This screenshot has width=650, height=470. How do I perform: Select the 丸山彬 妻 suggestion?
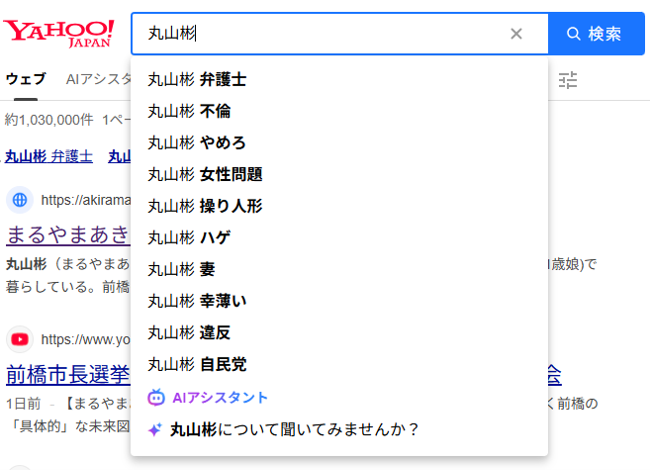pos(181,270)
